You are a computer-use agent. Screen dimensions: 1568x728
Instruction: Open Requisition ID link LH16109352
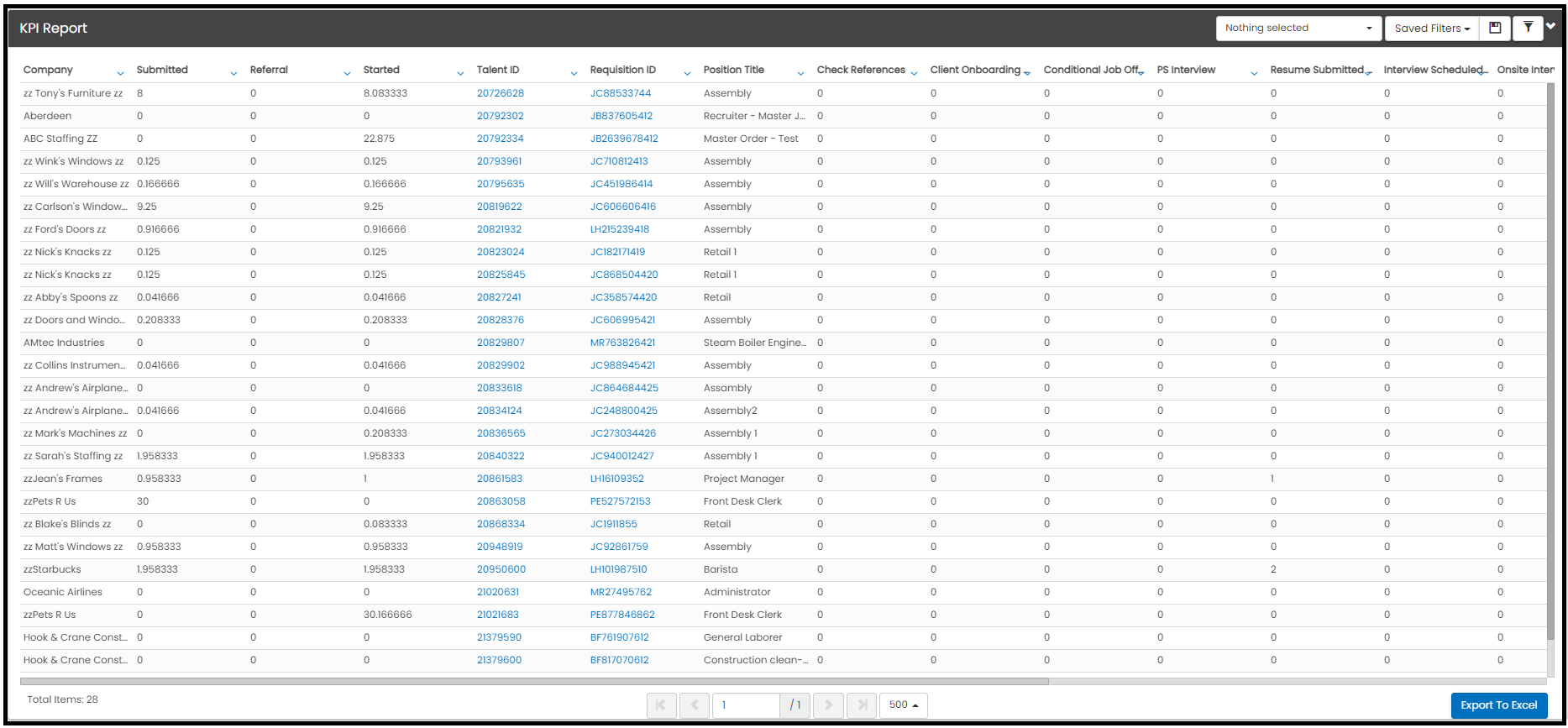point(617,479)
